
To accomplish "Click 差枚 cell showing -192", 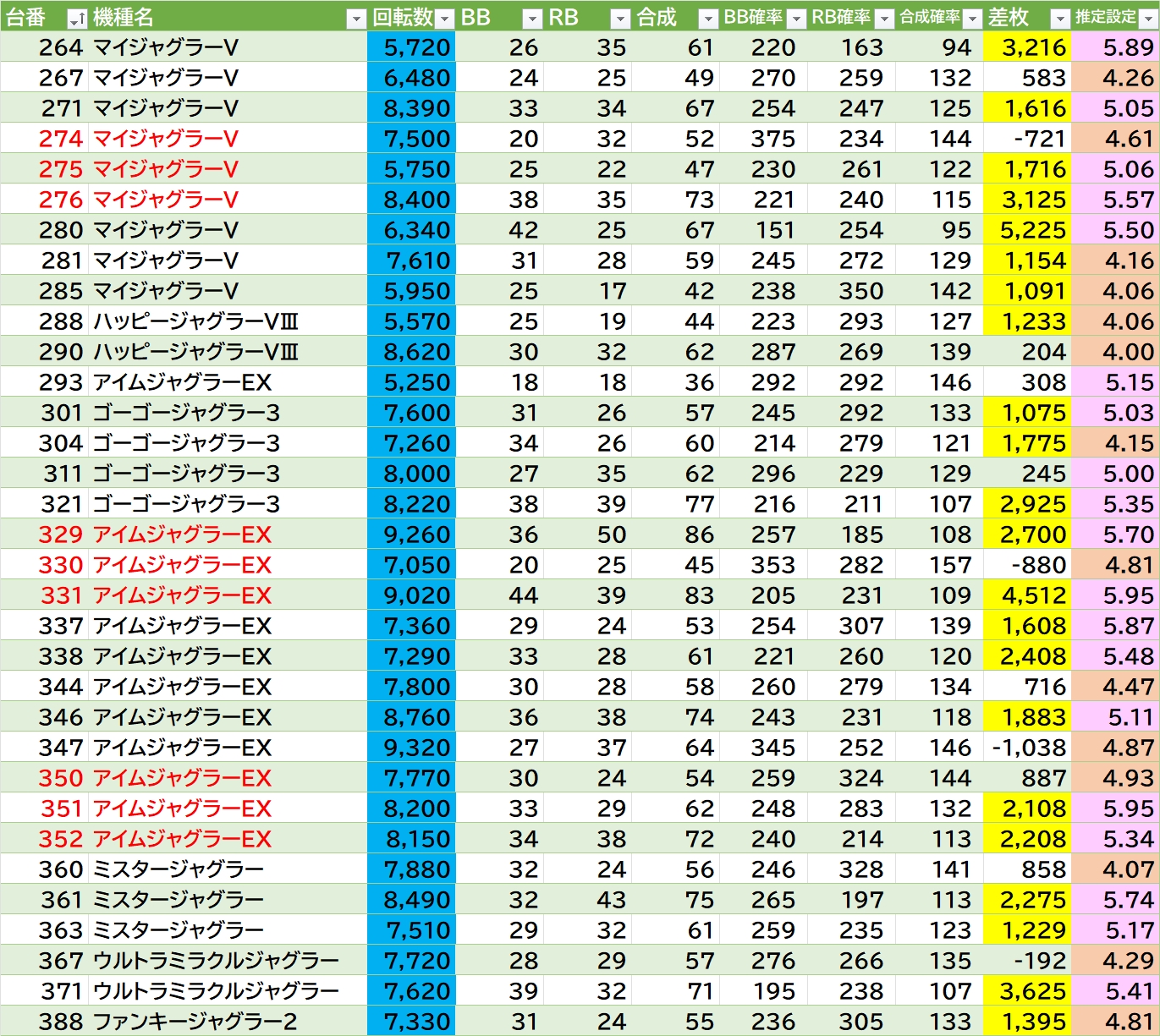I will (x=1027, y=961).
